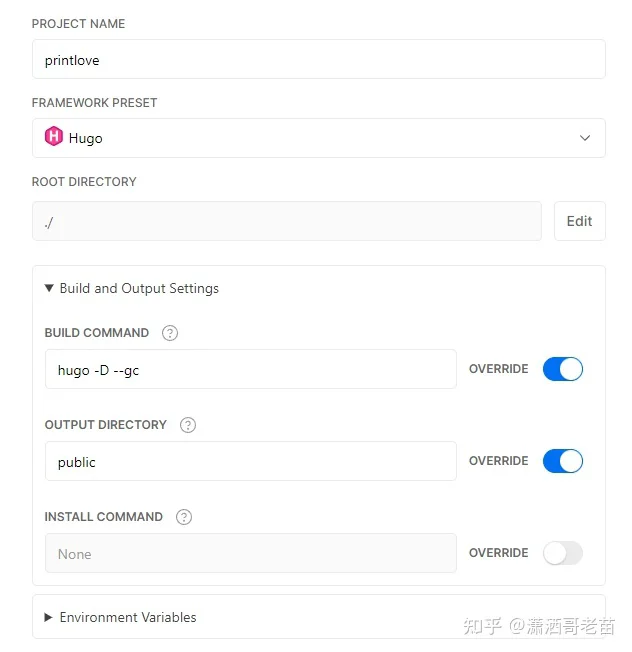Expand the Environment Variables section
The height and width of the screenshot is (652, 632).
pos(48,617)
